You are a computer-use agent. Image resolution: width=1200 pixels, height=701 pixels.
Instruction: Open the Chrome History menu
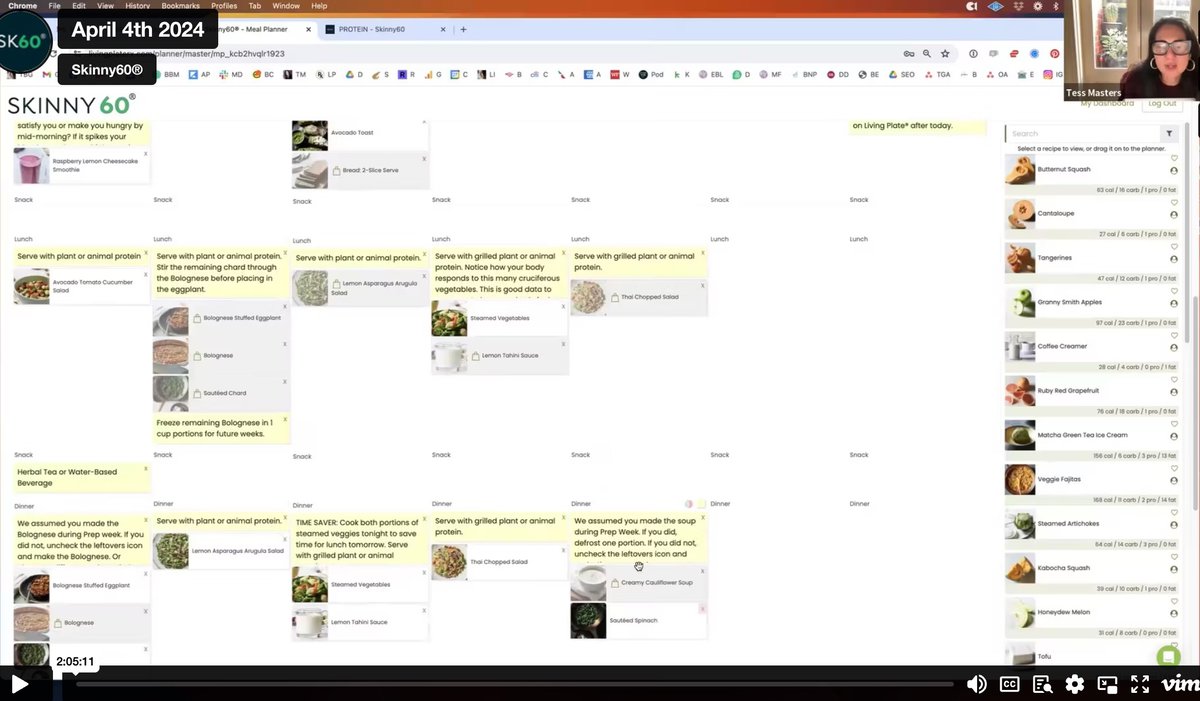[x=138, y=6]
